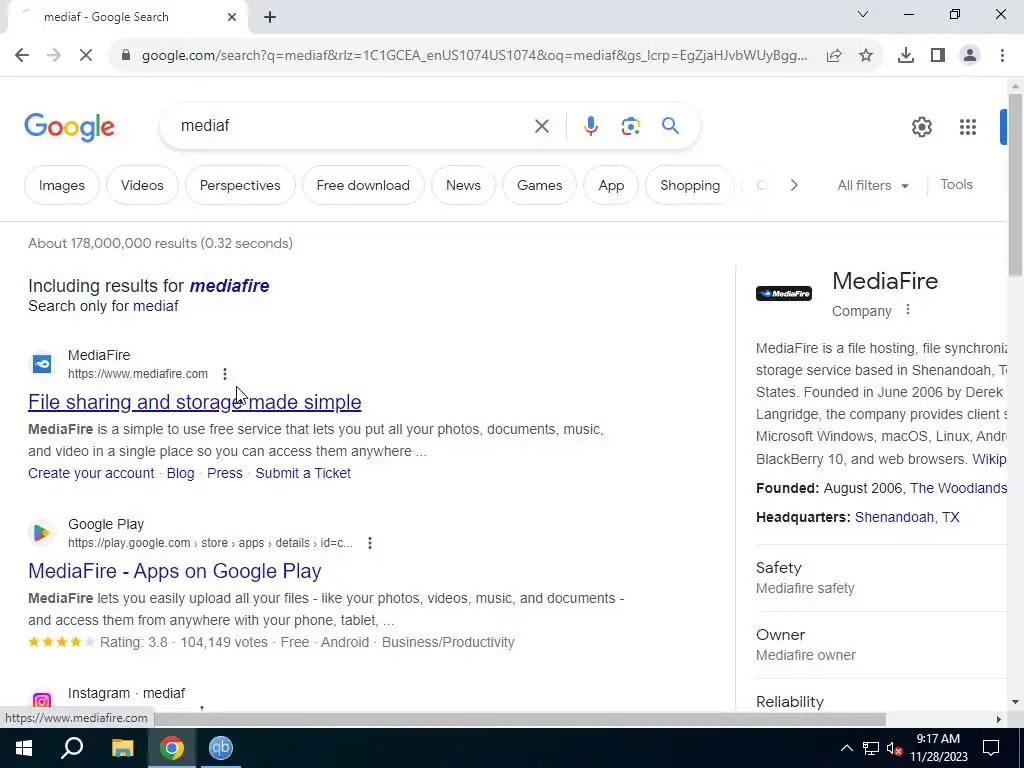Select the Free download filter
Image resolution: width=1024 pixels, height=768 pixels.
[363, 185]
